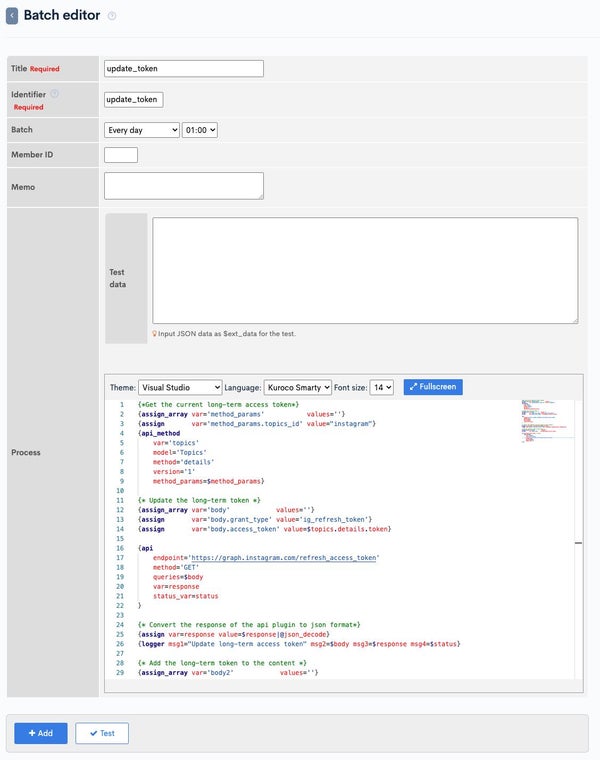Click "model='Topics'" on line 6
This screenshot has width=600, height=760.
[x=180, y=453]
